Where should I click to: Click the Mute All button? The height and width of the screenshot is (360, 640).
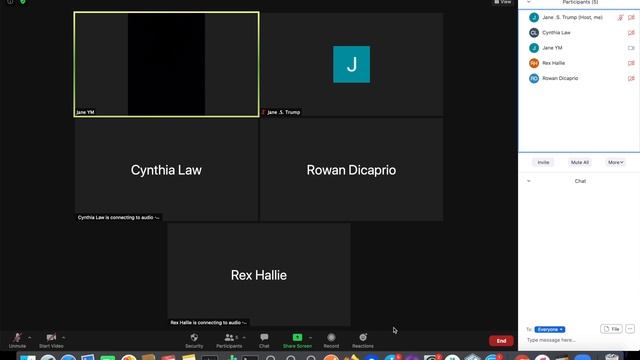click(x=580, y=162)
